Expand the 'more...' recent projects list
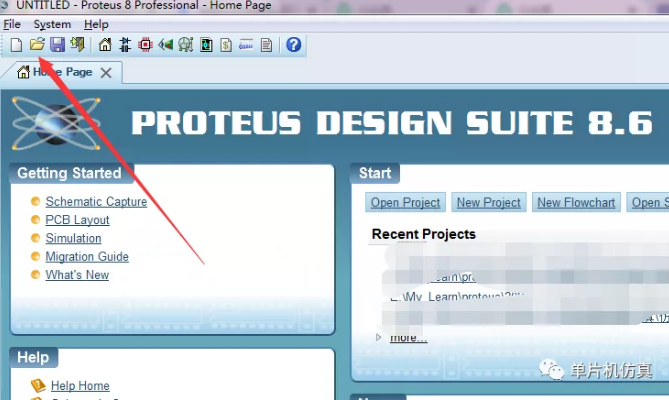 tap(408, 337)
